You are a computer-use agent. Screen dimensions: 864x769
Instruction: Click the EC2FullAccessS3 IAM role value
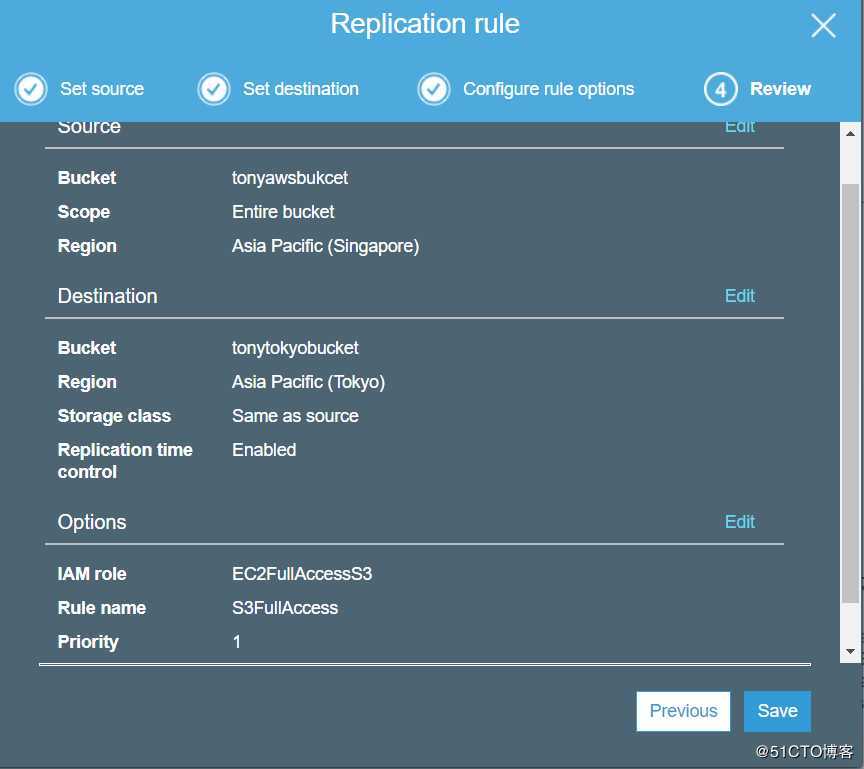click(302, 574)
